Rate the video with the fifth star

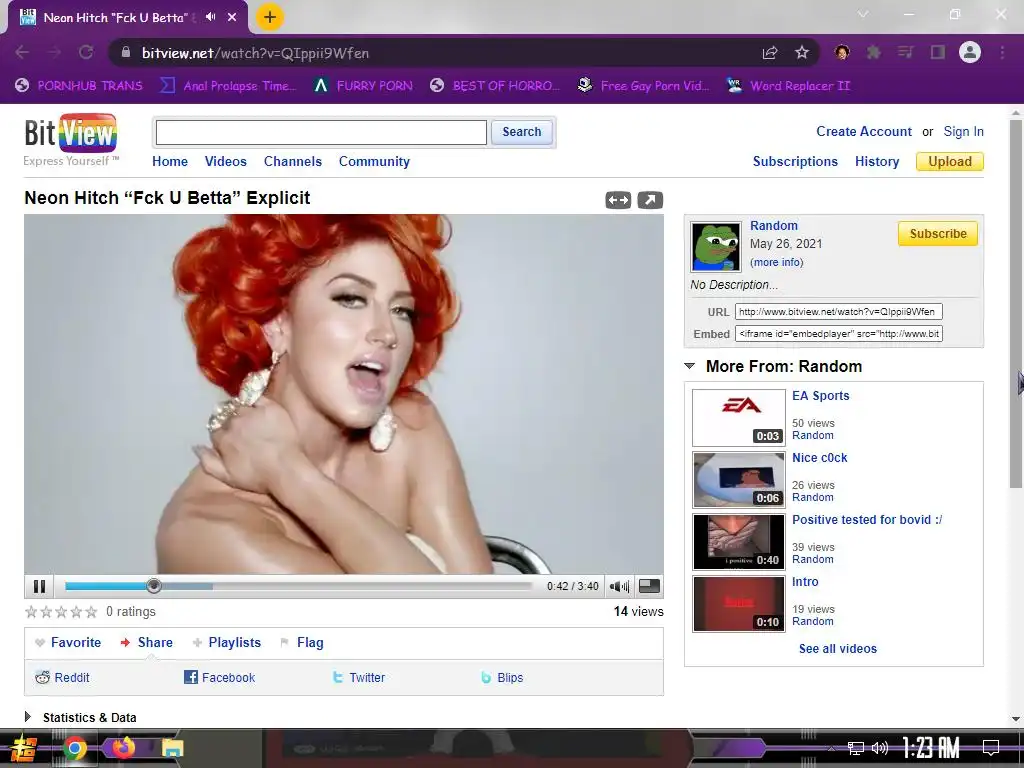(91, 612)
